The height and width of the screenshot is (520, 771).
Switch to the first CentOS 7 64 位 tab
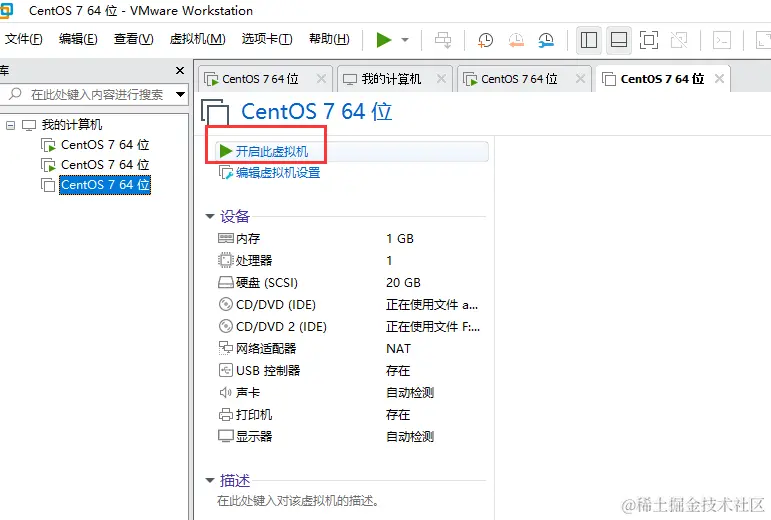(x=260, y=79)
